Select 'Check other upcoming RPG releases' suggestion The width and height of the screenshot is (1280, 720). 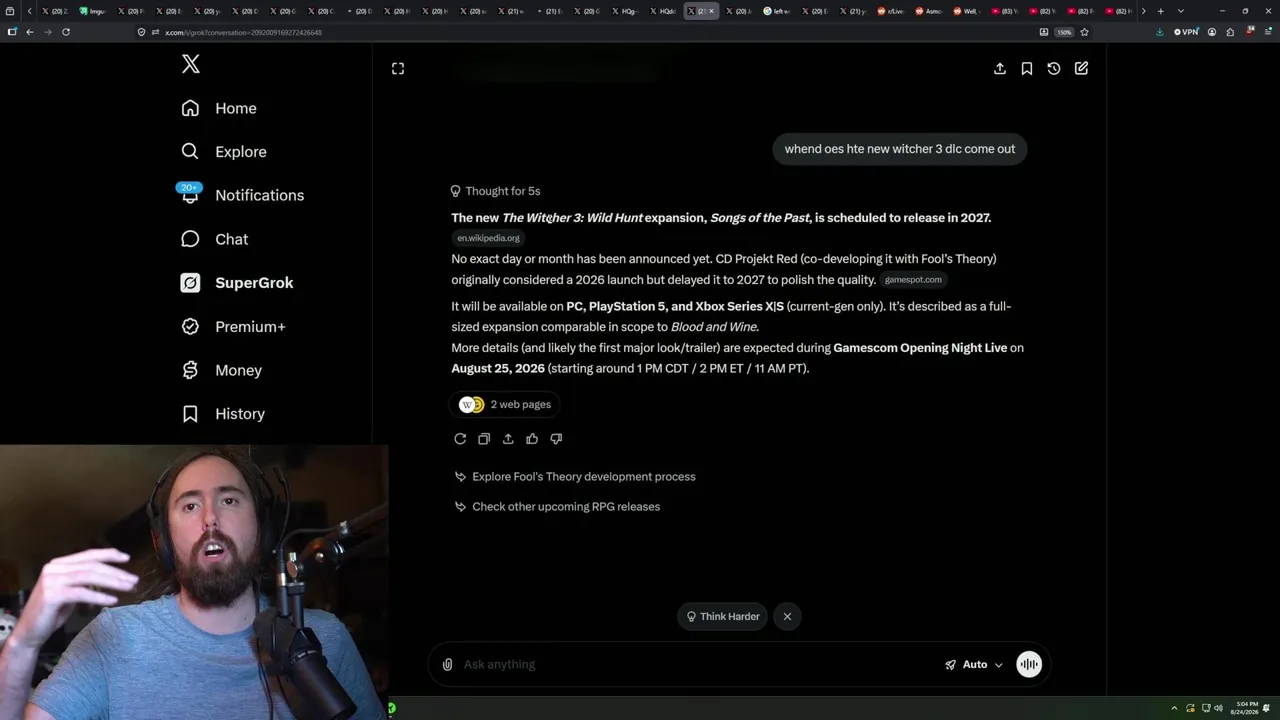point(557,507)
